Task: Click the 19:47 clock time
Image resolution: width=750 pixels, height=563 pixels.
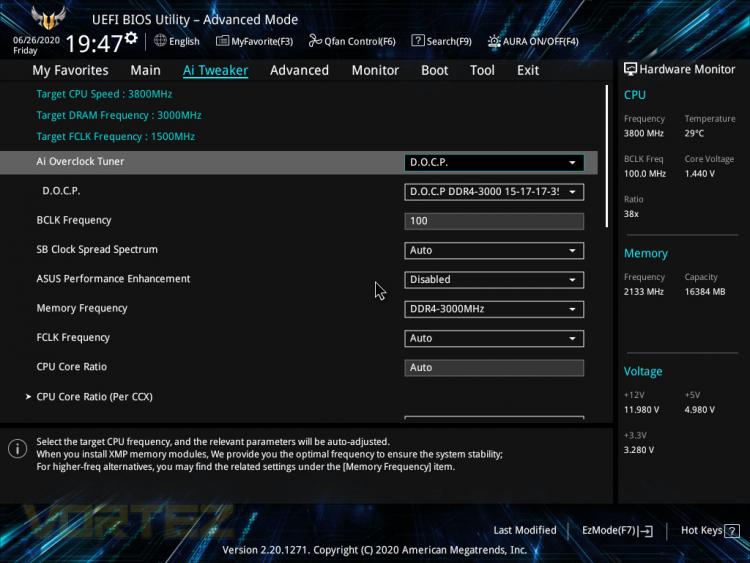Action: point(94,44)
